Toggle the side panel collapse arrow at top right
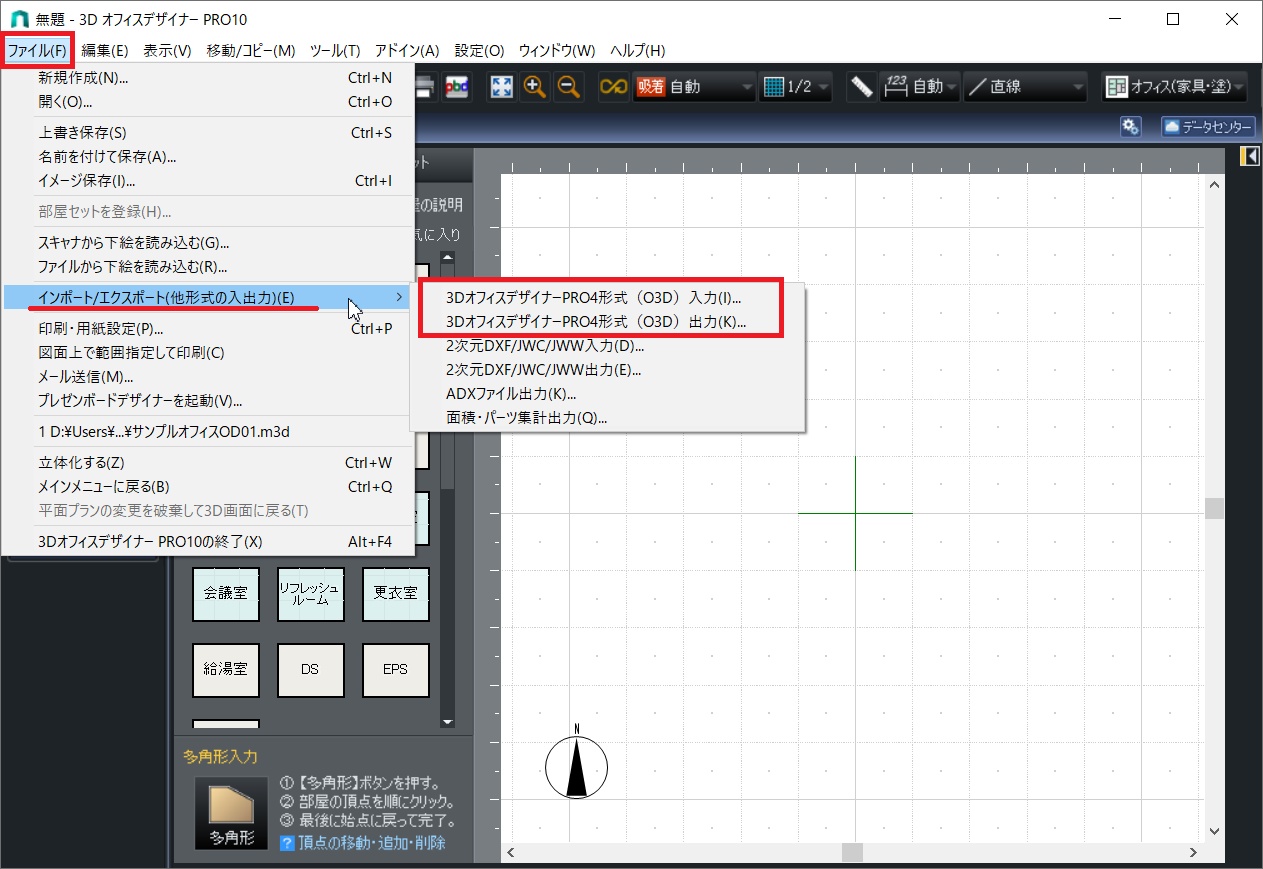The image size is (1263, 869). tap(1249, 156)
